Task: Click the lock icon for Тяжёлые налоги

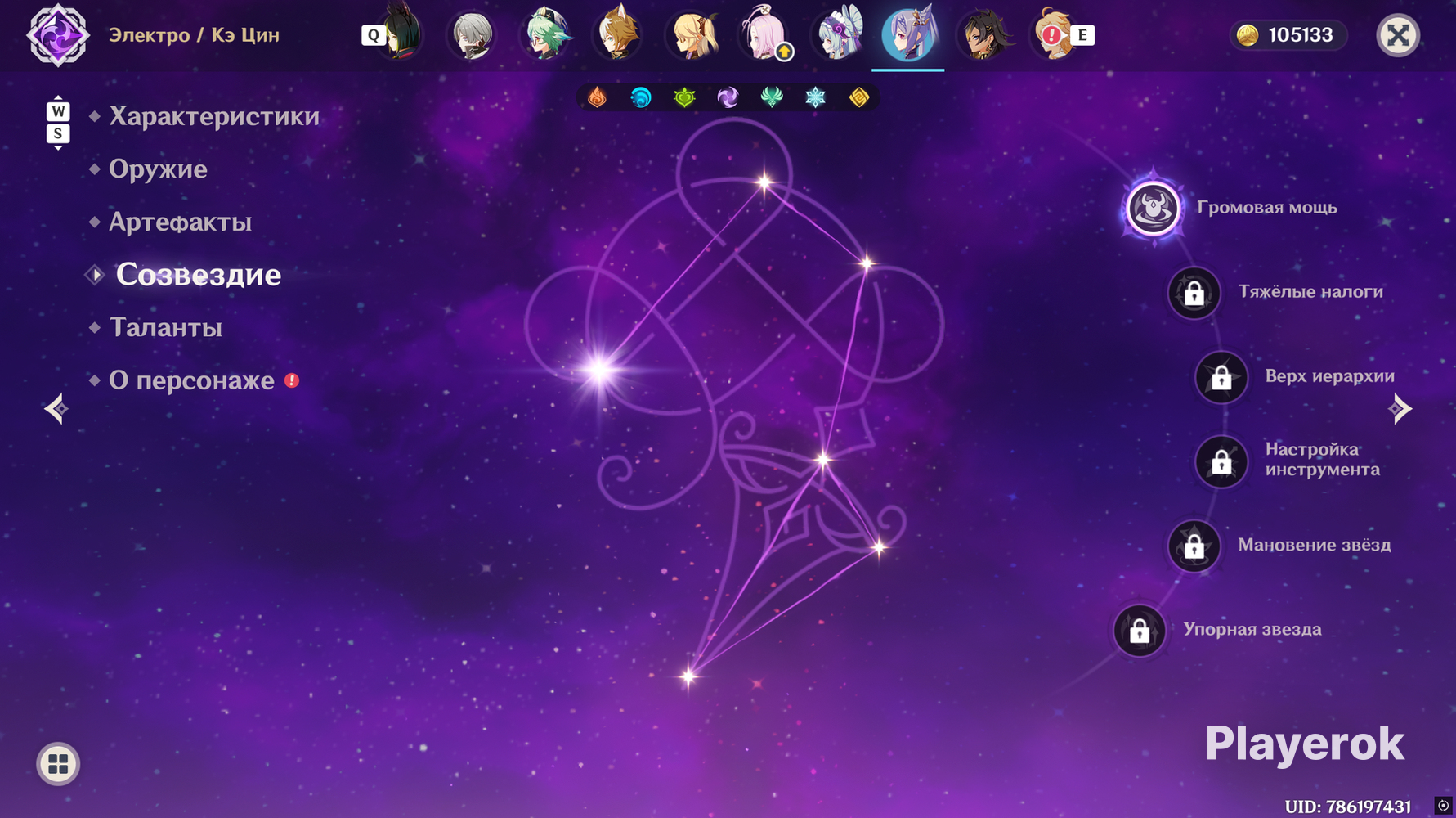Action: tap(1194, 293)
